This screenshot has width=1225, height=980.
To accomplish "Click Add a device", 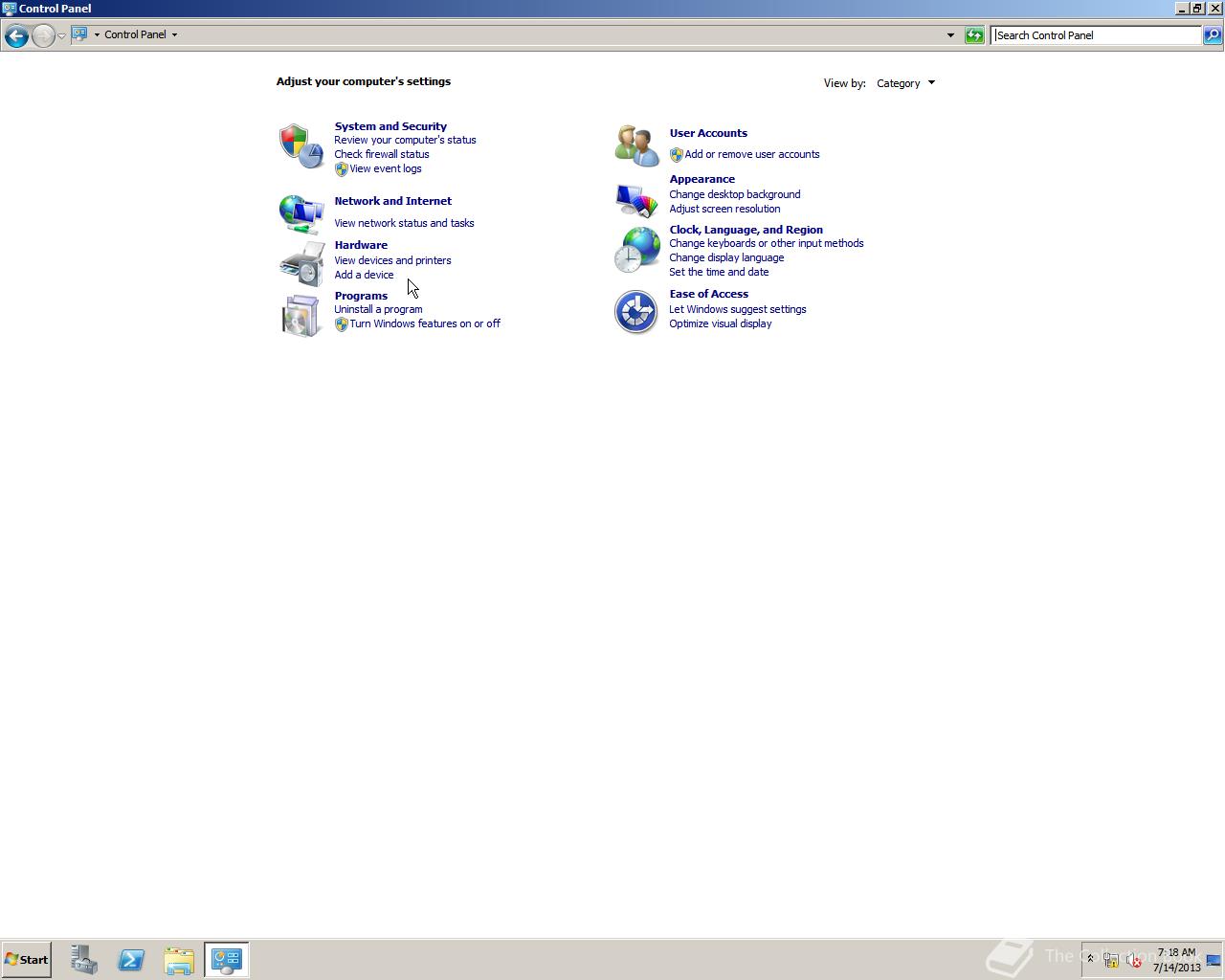I will click(364, 275).
